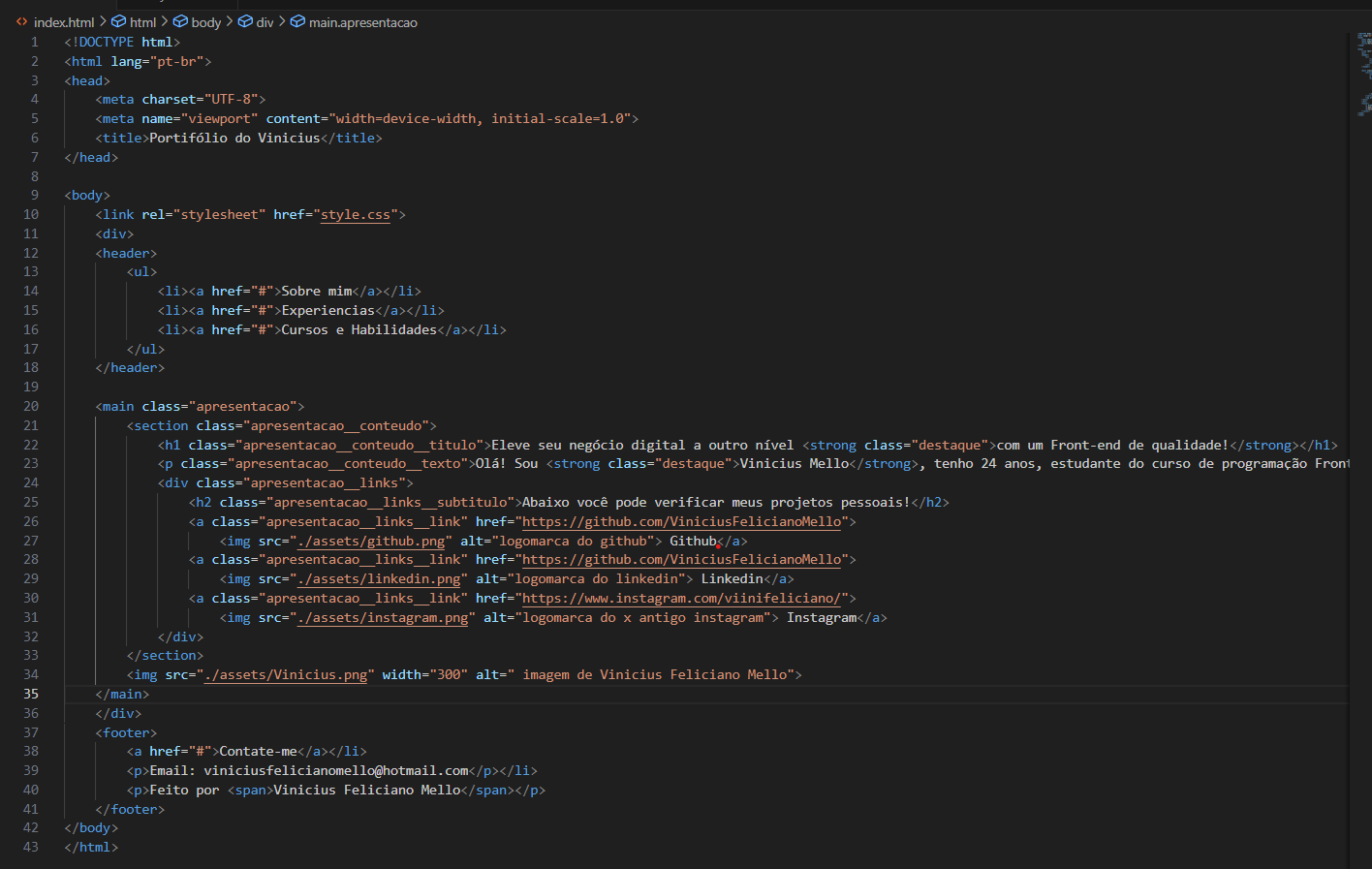Click the 'viewport' meta name value

(219, 119)
